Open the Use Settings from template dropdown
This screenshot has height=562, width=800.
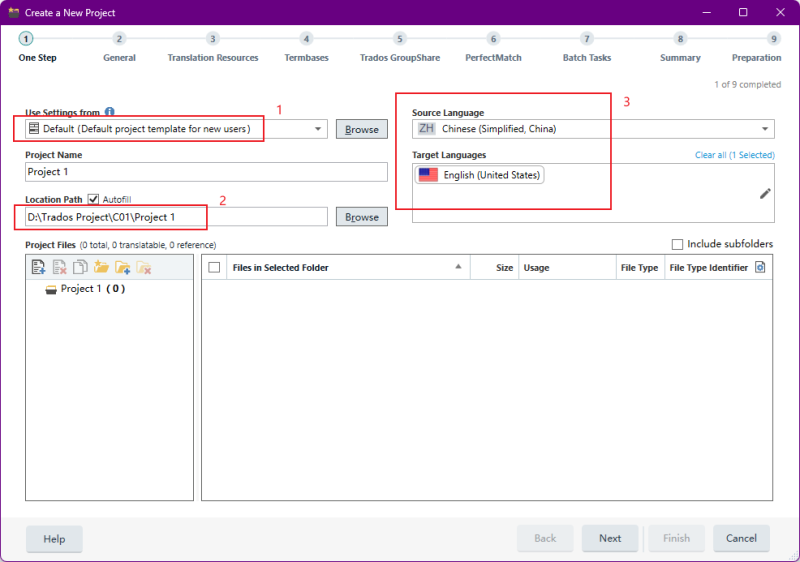319,129
